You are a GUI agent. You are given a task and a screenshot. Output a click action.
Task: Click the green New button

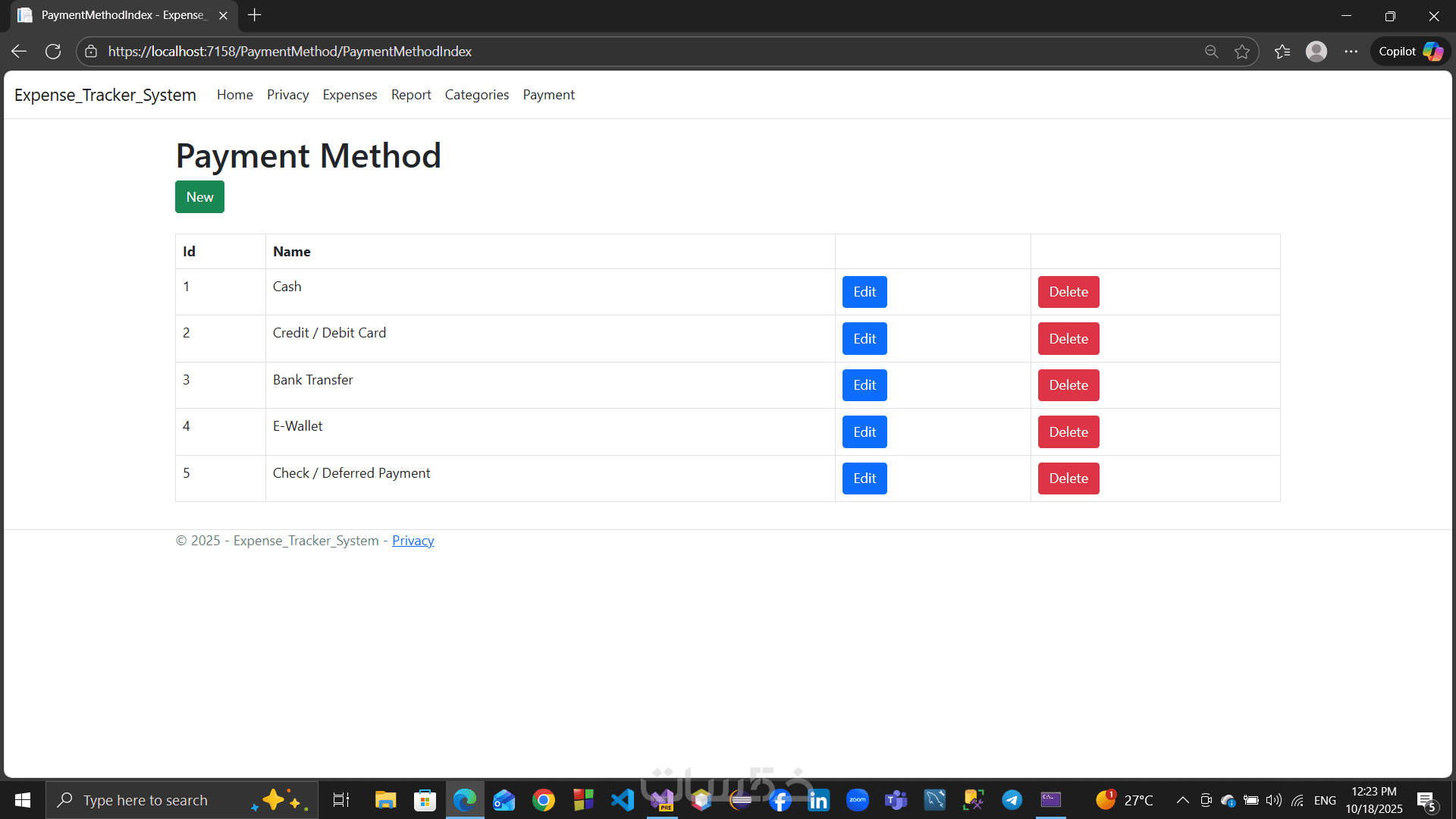199,197
